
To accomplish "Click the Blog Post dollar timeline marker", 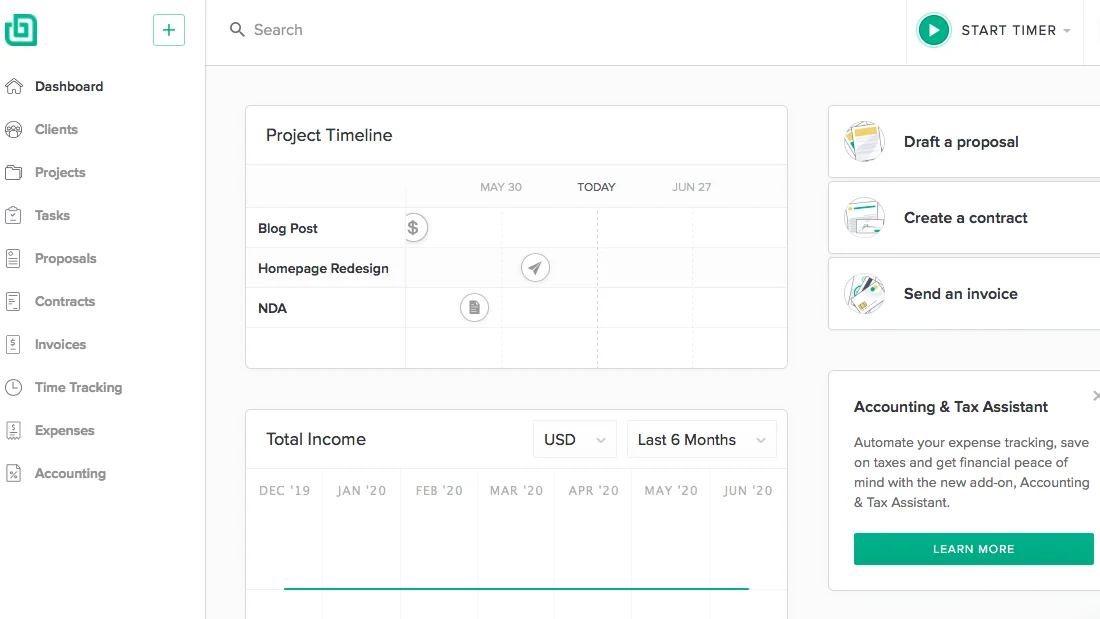I will pos(414,228).
